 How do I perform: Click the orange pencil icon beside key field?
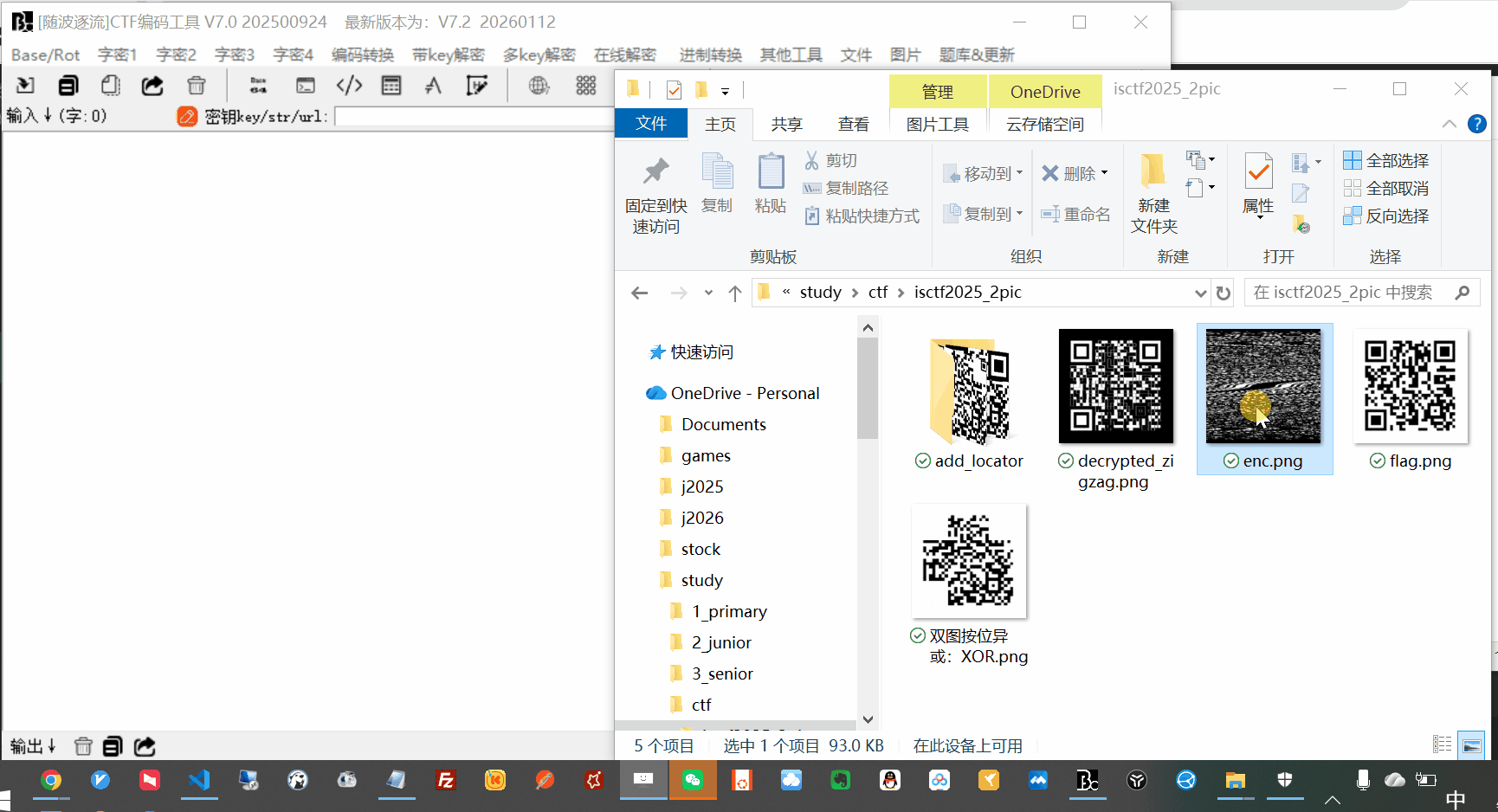[187, 116]
